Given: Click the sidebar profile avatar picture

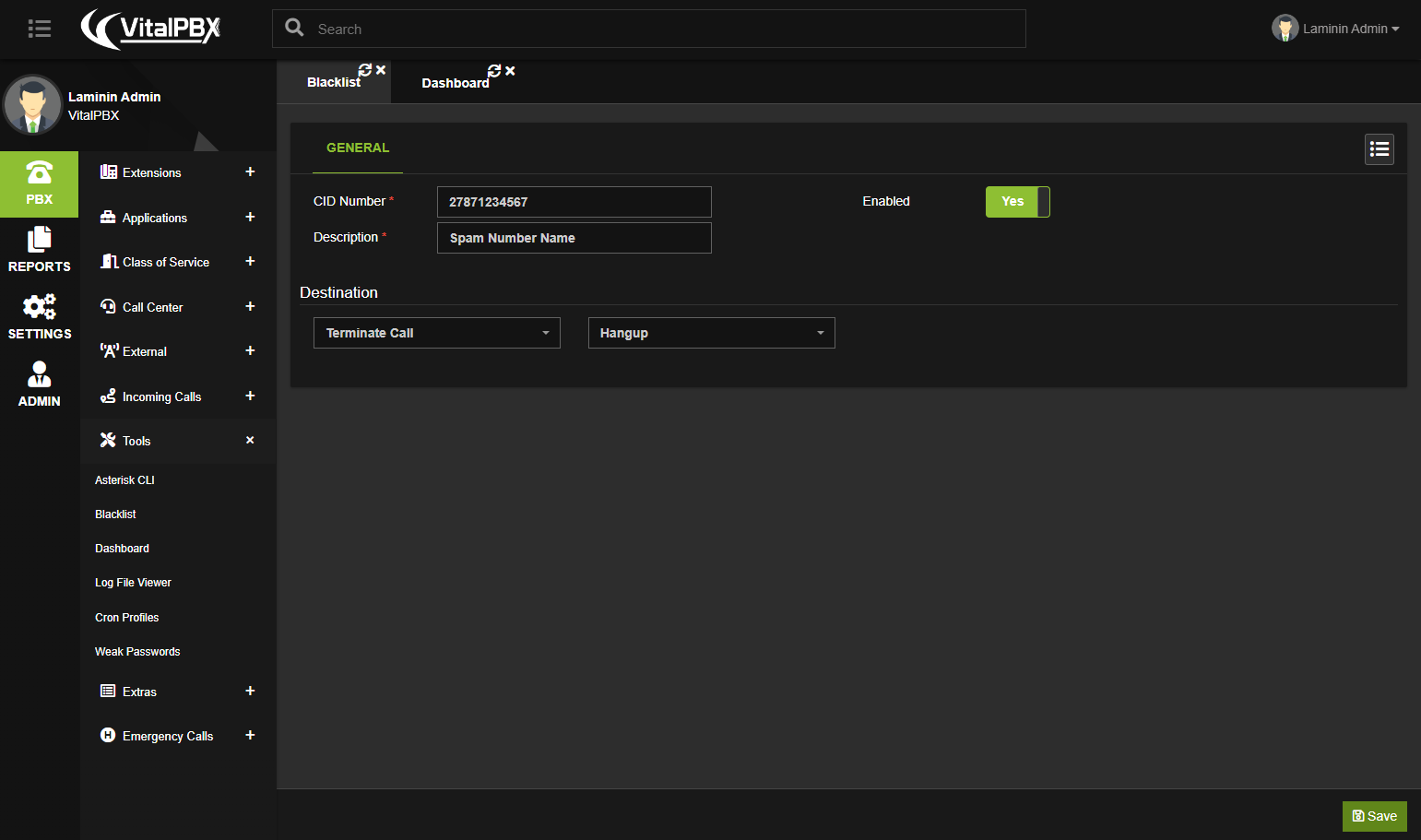Looking at the screenshot, I should [x=33, y=105].
